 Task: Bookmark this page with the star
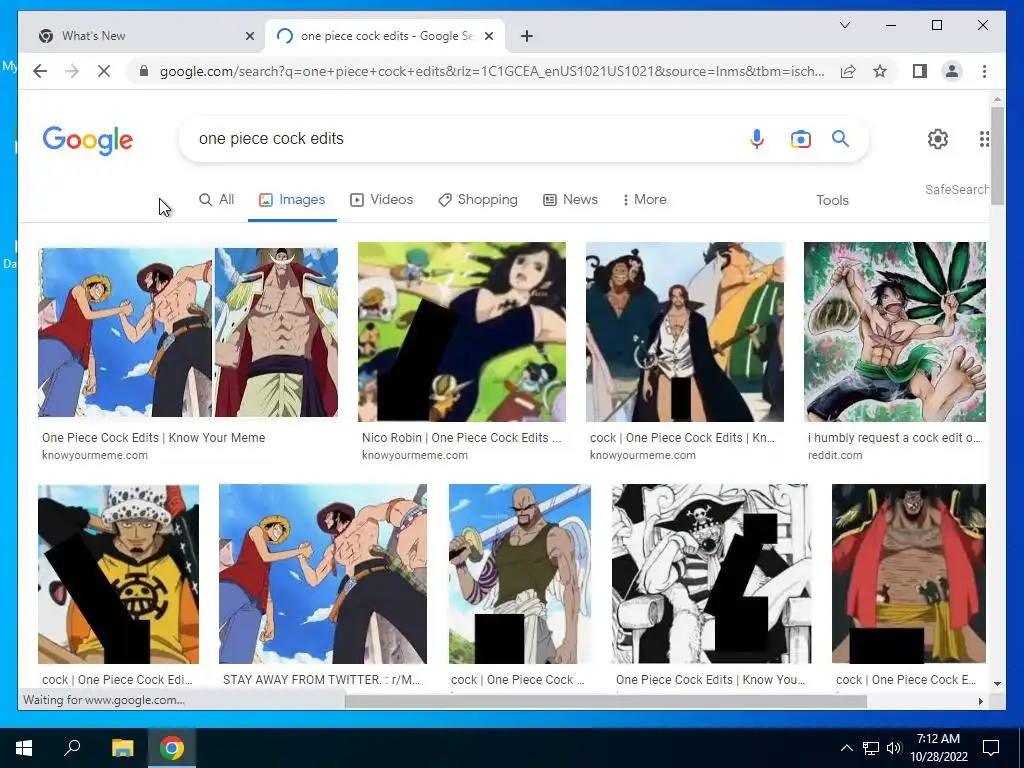[880, 71]
